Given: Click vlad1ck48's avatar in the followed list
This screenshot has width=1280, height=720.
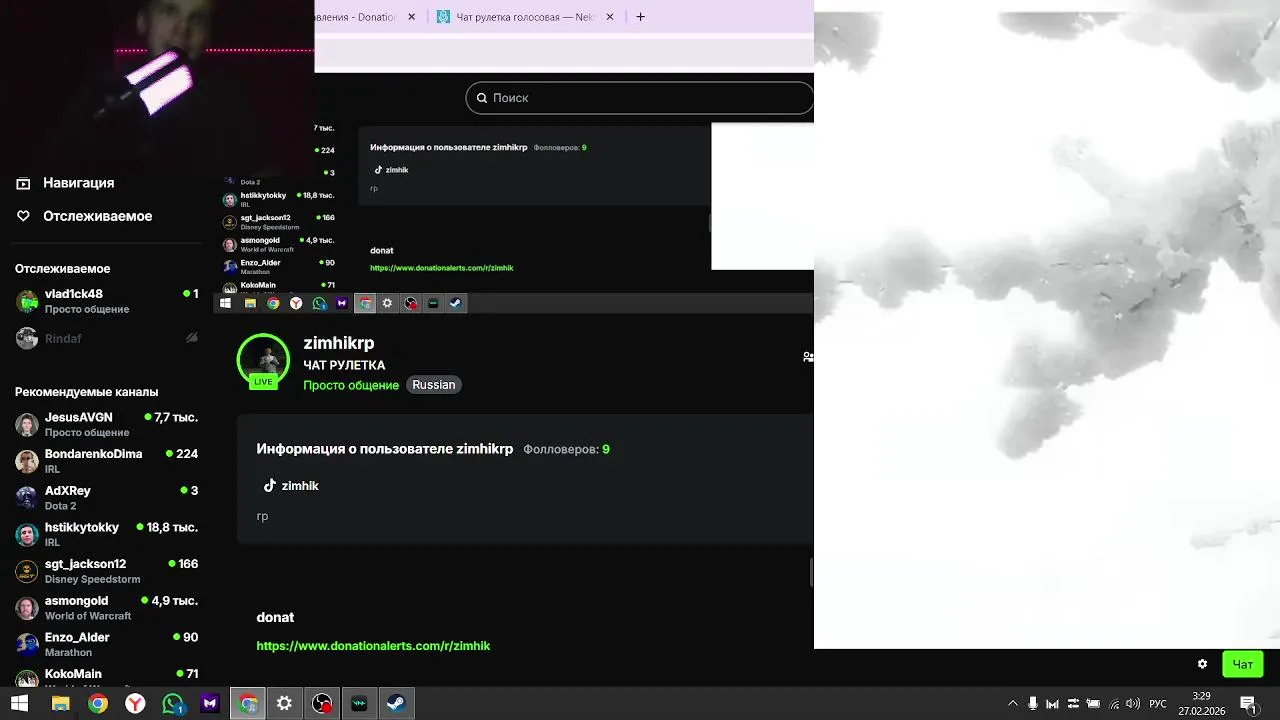Looking at the screenshot, I should [27, 301].
